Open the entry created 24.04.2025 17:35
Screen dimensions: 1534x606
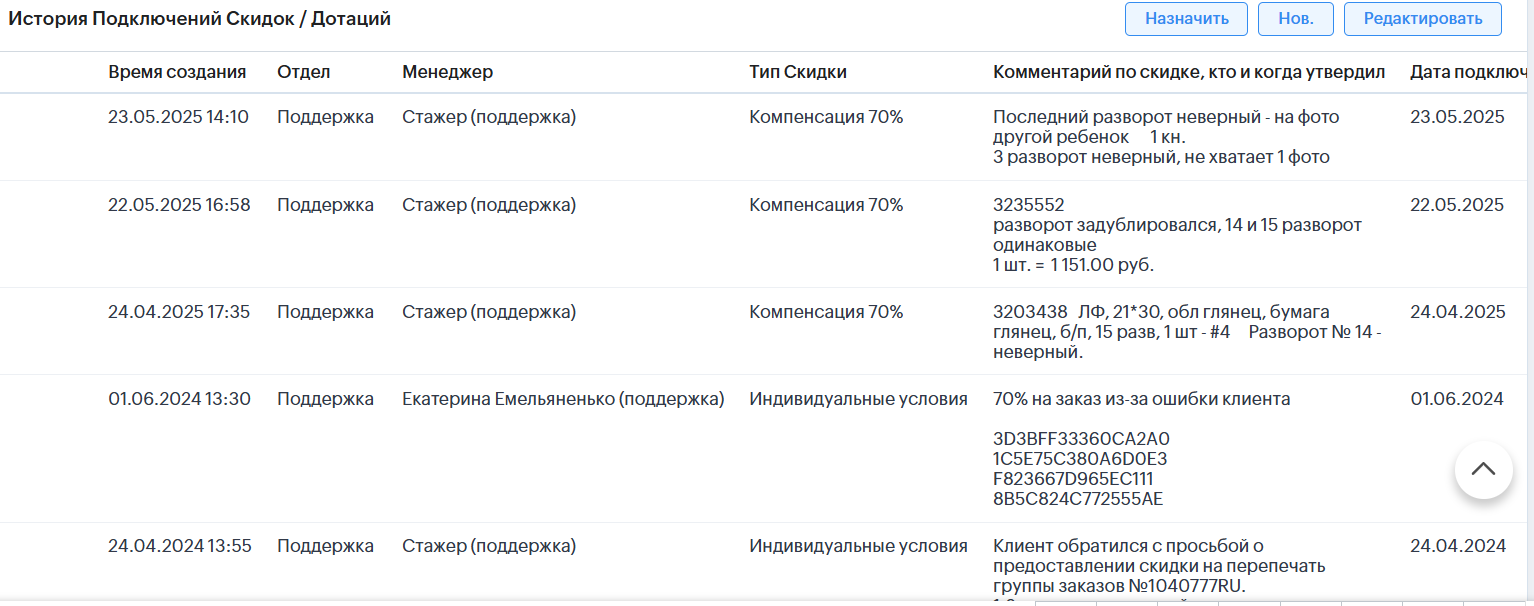(179, 312)
